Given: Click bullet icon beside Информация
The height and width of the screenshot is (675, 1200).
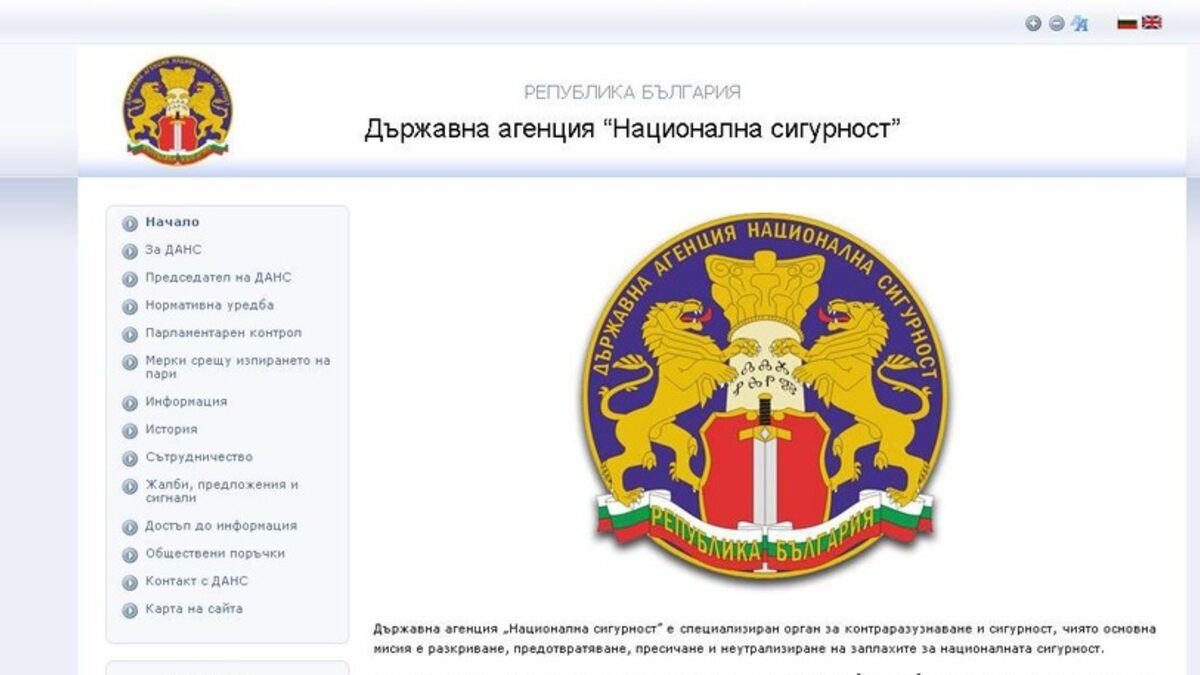Looking at the screenshot, I should point(129,404).
